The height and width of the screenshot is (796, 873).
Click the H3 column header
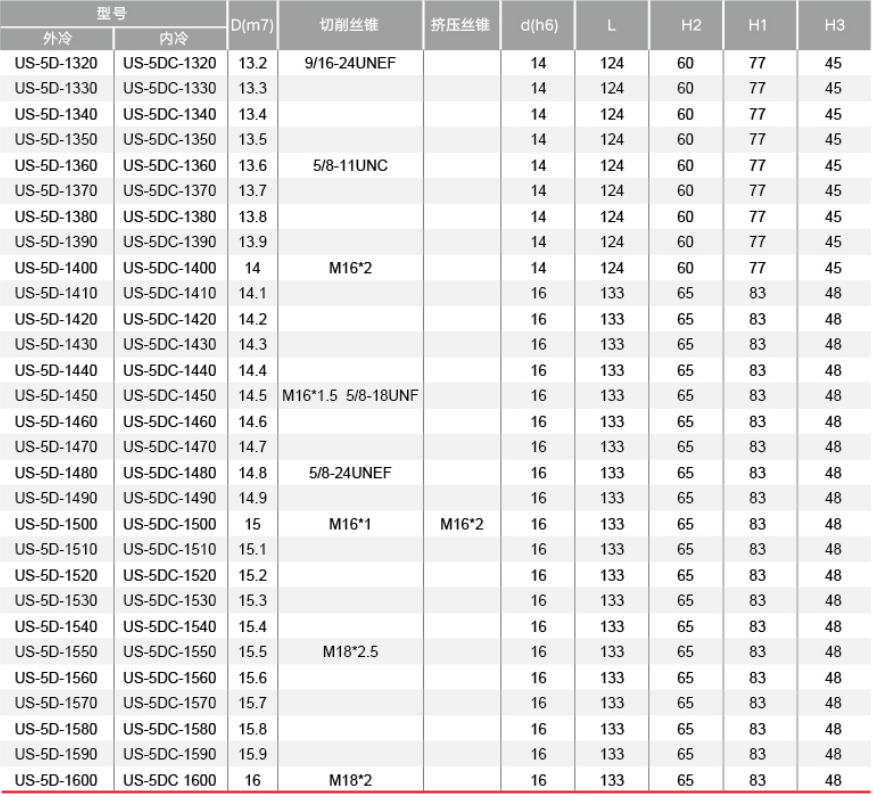pos(834,26)
